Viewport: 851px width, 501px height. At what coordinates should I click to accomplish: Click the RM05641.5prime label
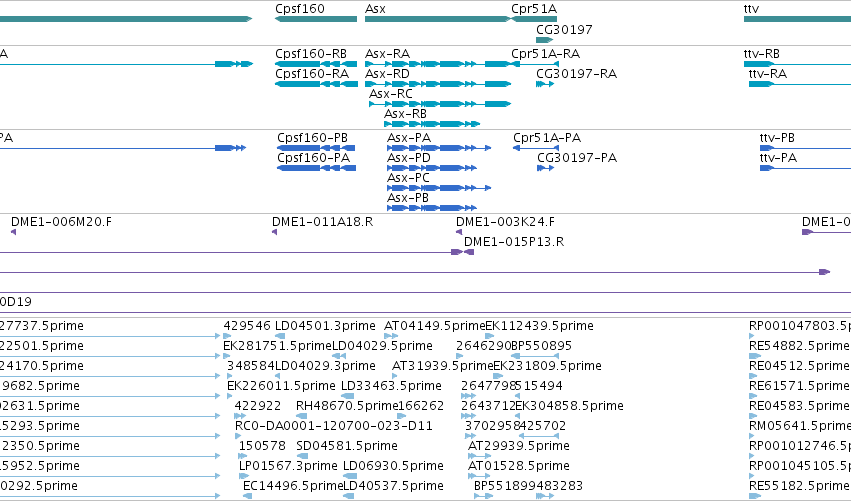[x=800, y=426]
